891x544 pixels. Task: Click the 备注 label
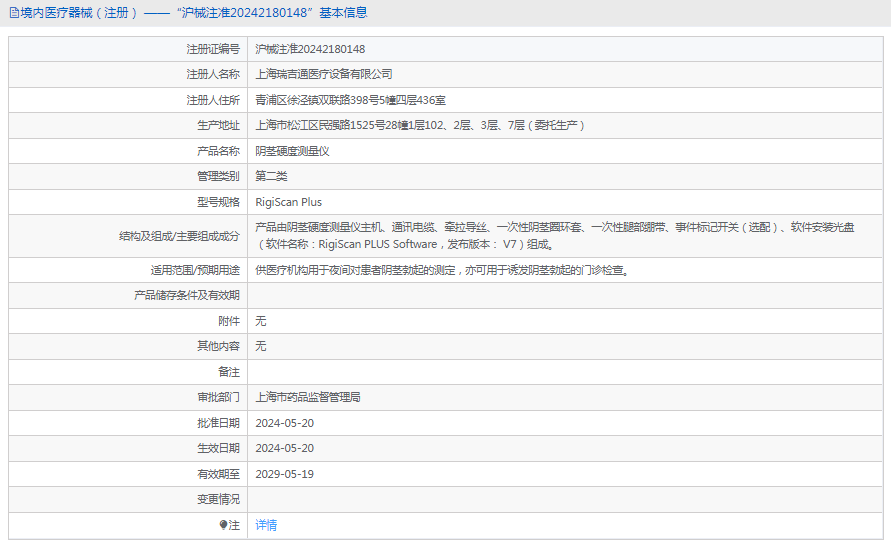click(x=229, y=372)
